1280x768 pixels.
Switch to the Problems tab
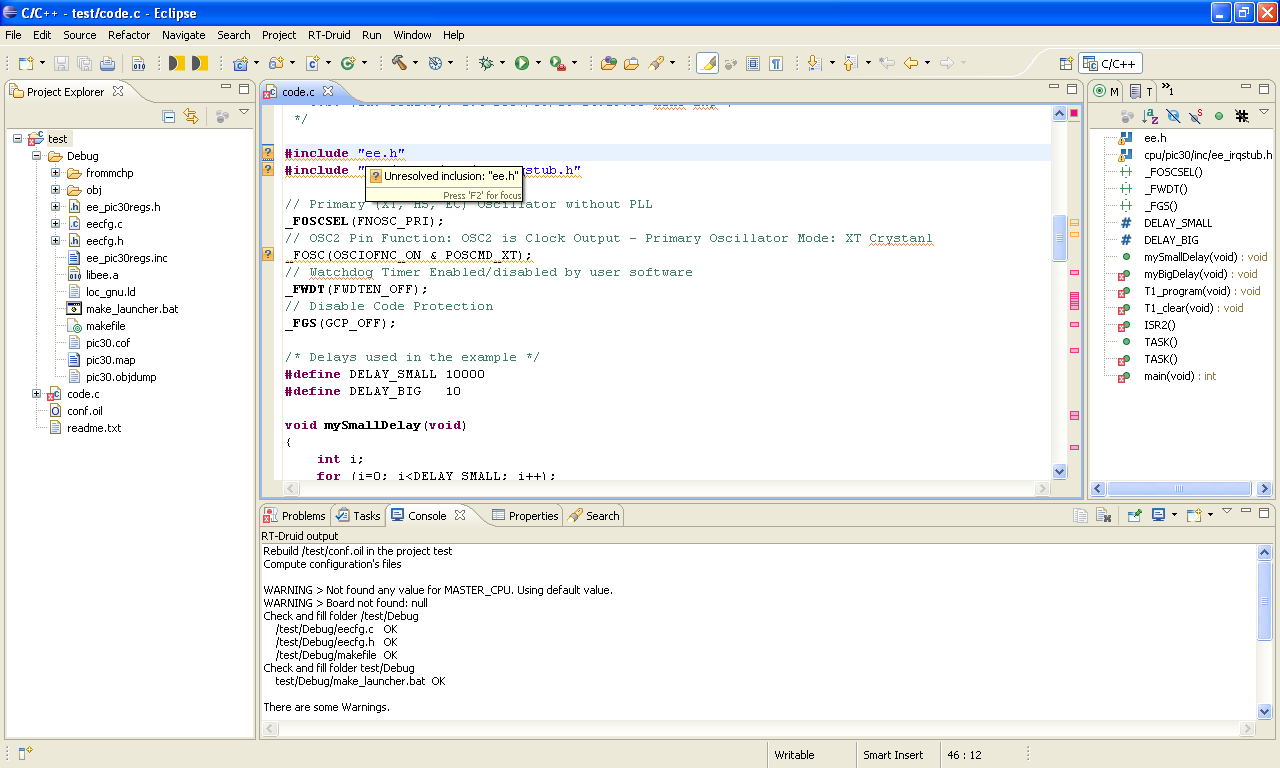[295, 516]
